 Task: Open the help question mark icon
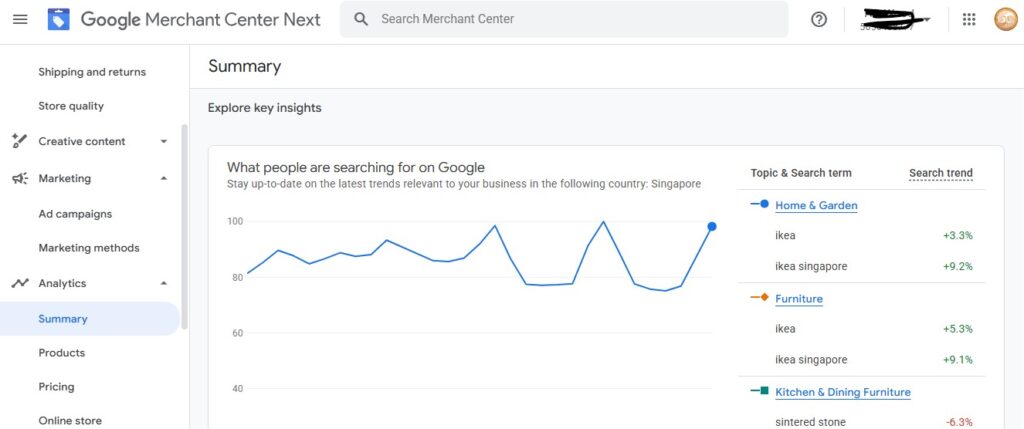coord(819,19)
